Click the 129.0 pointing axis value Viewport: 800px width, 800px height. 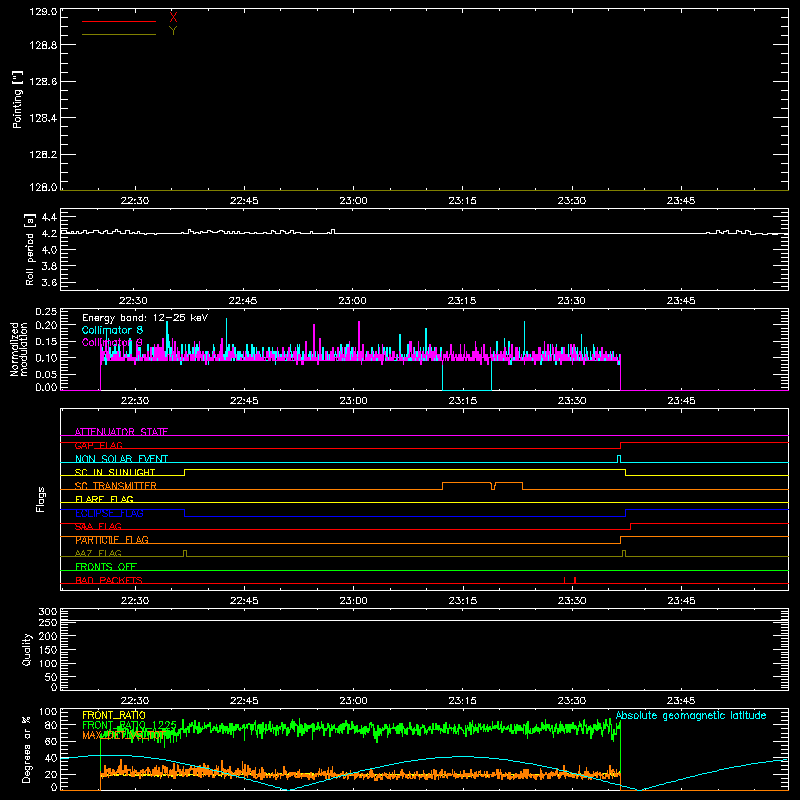pyautogui.click(x=43, y=11)
